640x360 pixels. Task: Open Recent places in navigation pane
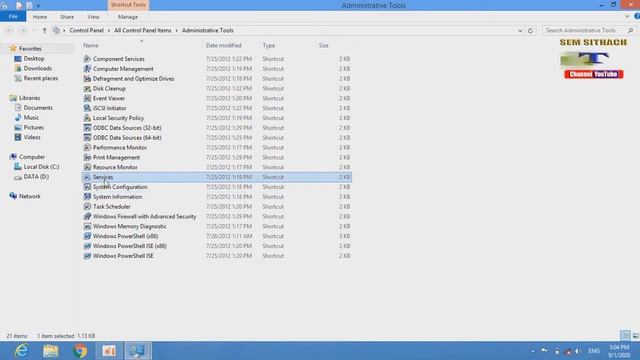(40, 78)
